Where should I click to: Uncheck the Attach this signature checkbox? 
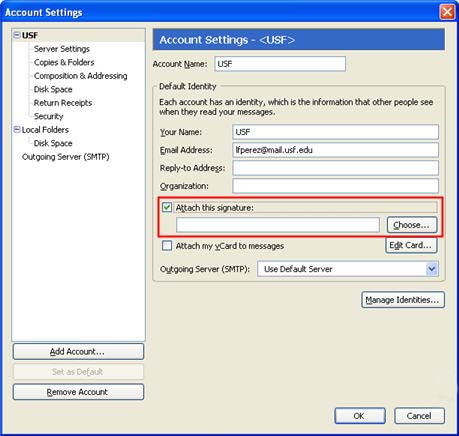[x=167, y=207]
